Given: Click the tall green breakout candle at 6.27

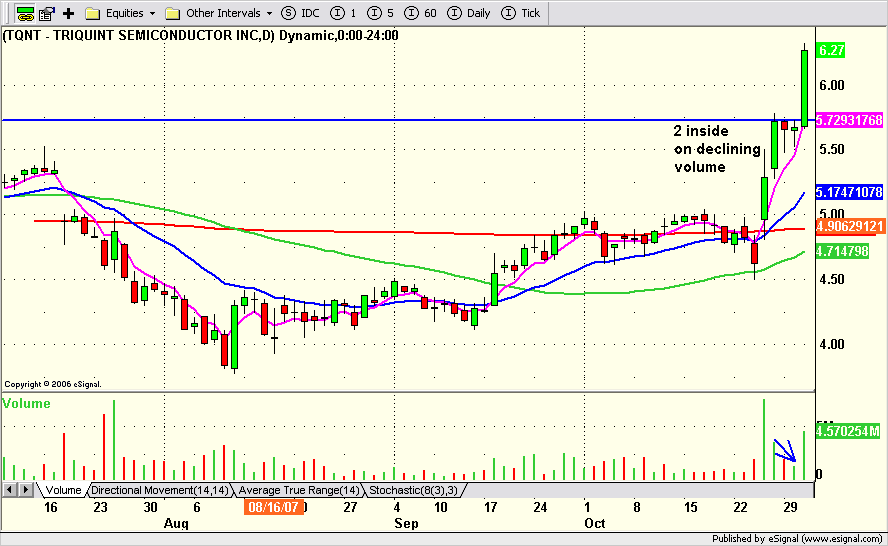Looking at the screenshot, I should pos(804,88).
